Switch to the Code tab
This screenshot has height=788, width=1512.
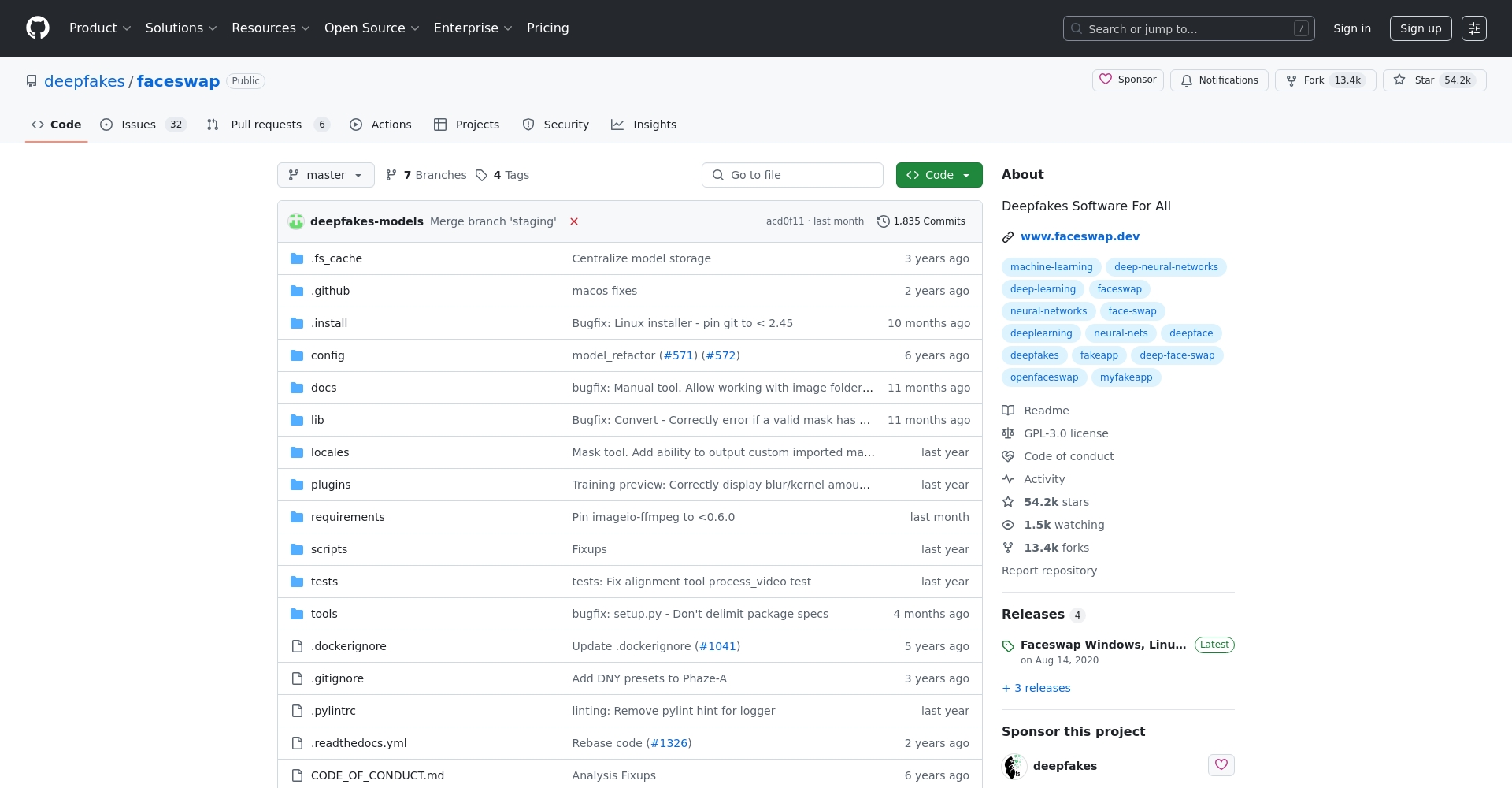(x=56, y=125)
